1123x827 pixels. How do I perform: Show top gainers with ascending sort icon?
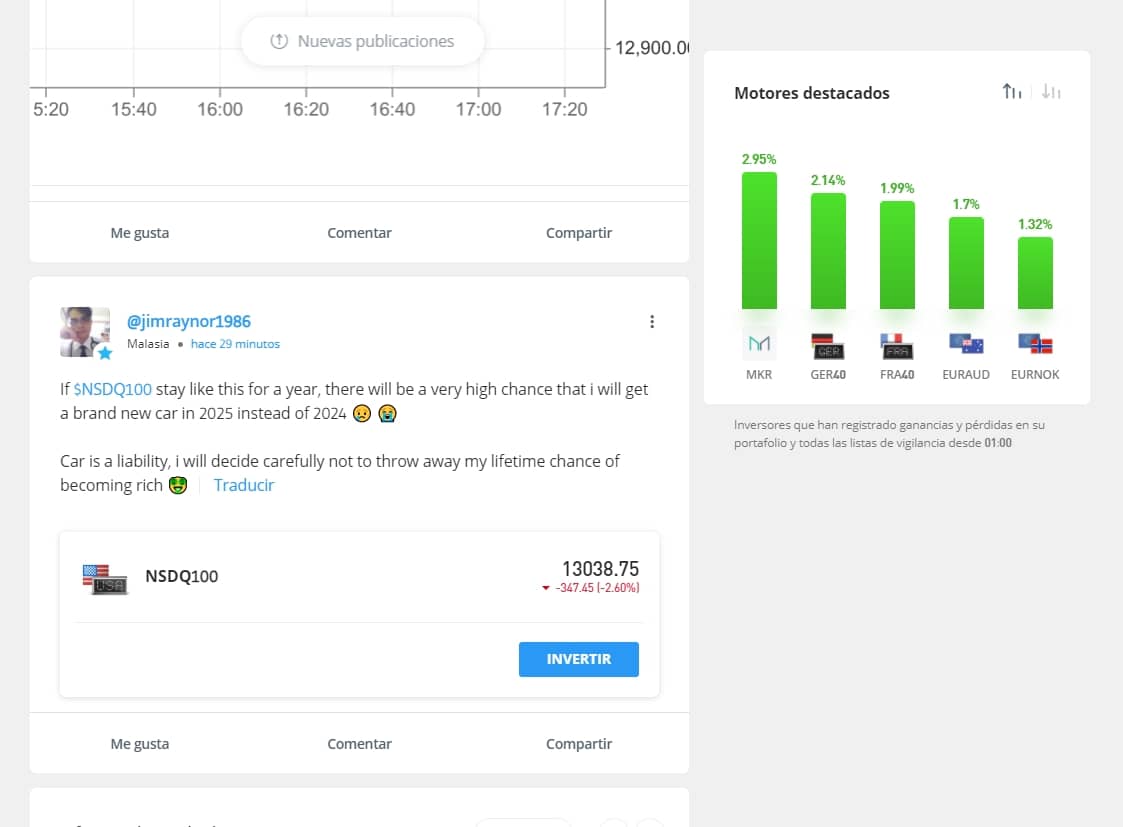(1012, 92)
